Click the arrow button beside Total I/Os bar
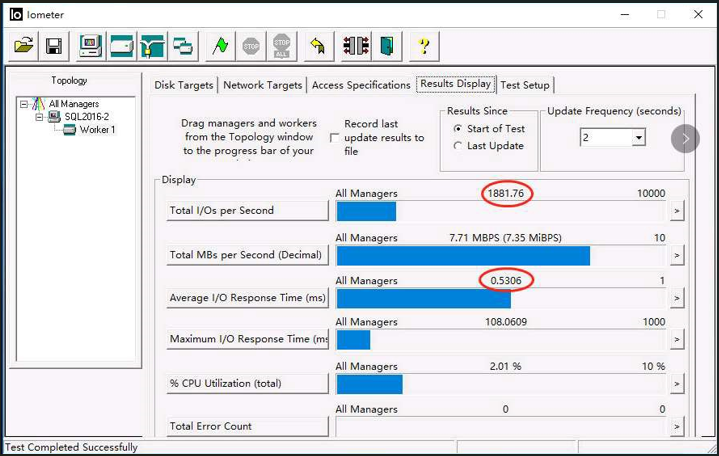Image resolution: width=719 pixels, height=456 pixels. point(676,211)
